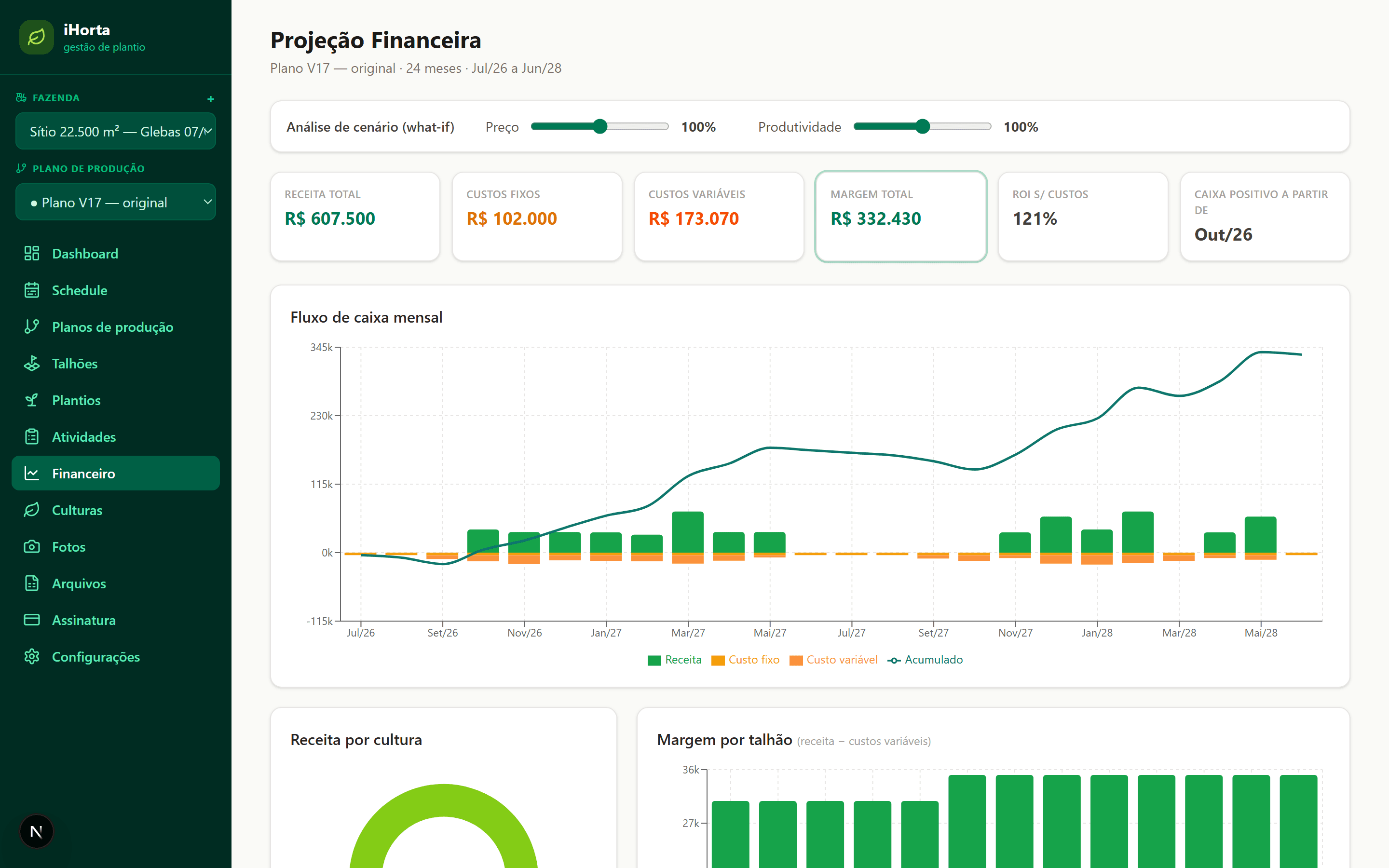1389x868 pixels.
Task: Go to the Fotos page
Action: (116, 546)
